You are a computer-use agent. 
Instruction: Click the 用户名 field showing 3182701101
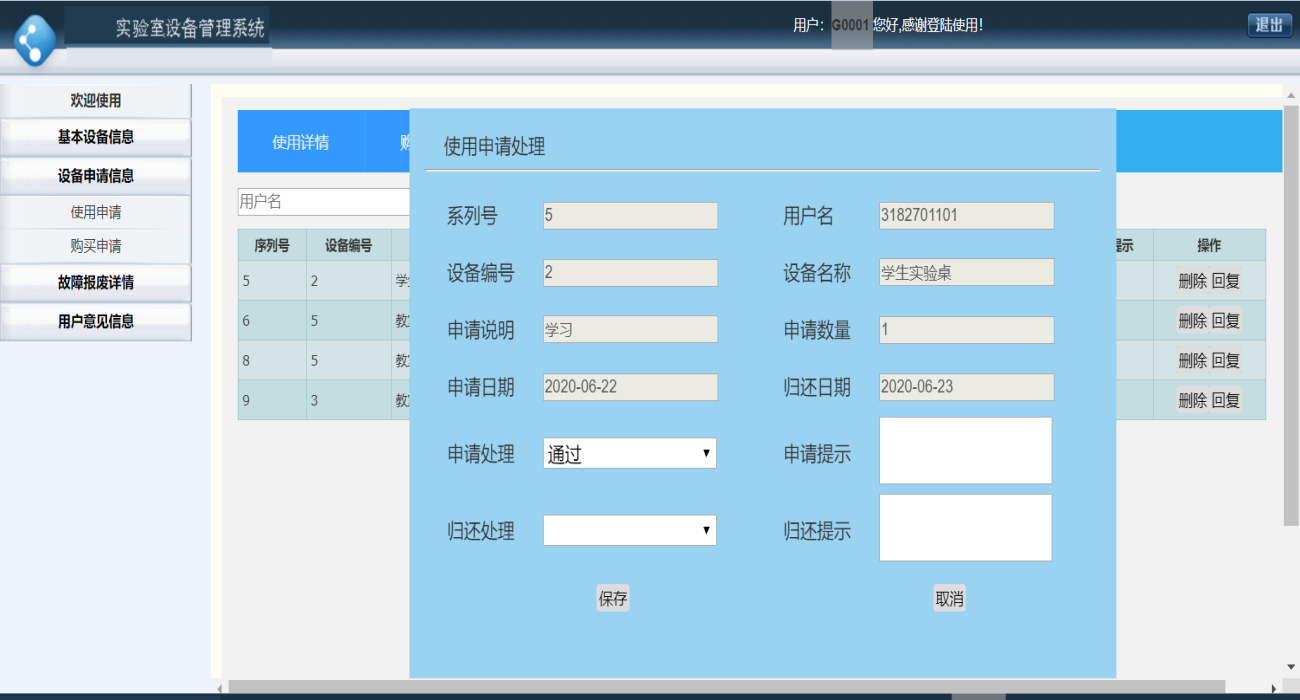pyautogui.click(x=966, y=215)
